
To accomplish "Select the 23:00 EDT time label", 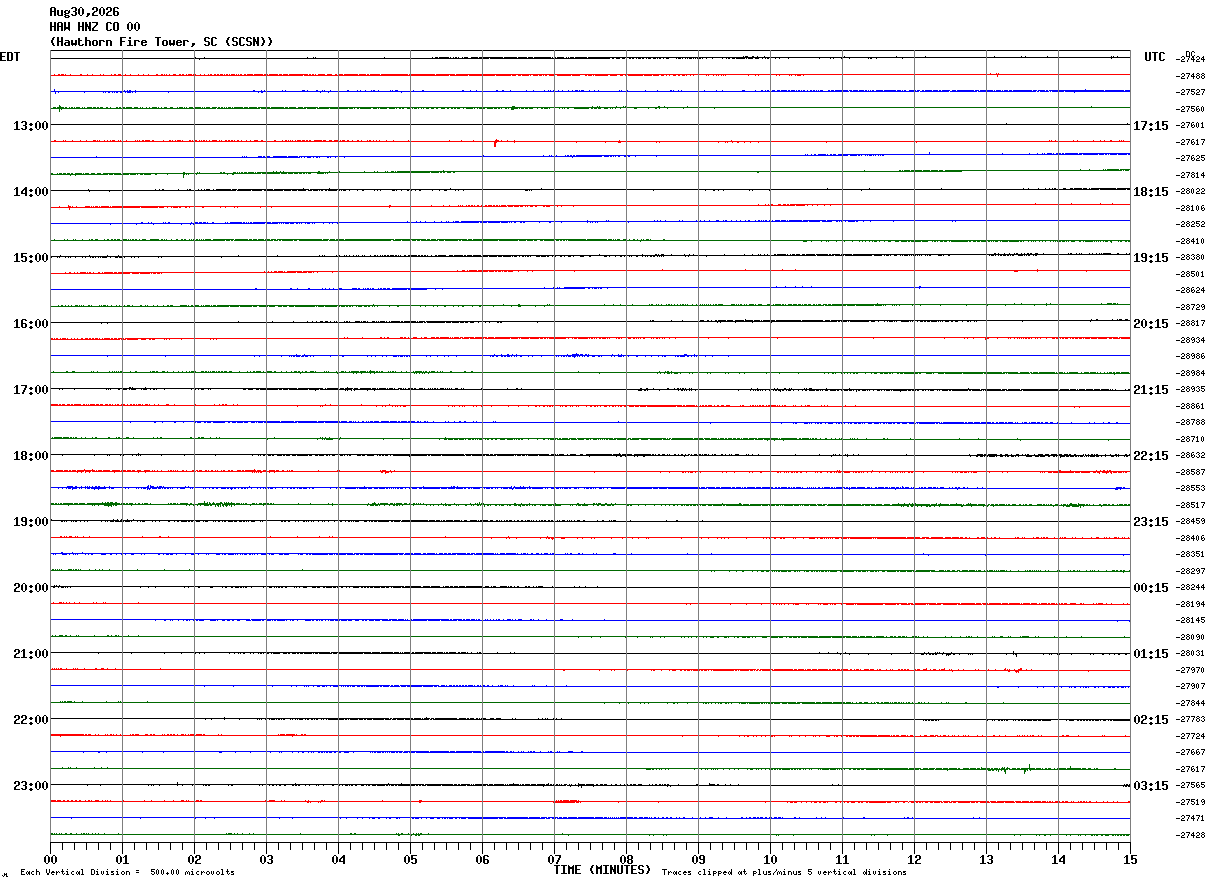I will coord(30,786).
